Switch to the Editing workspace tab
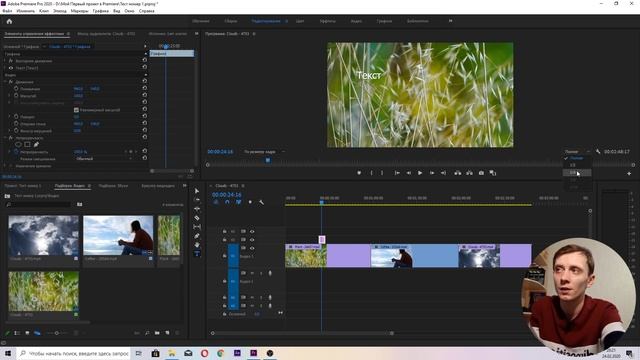 (266, 21)
